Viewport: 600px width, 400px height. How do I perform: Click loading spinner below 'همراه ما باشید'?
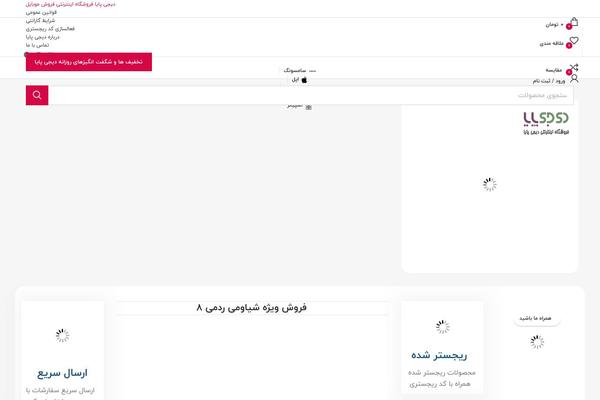[x=537, y=342]
